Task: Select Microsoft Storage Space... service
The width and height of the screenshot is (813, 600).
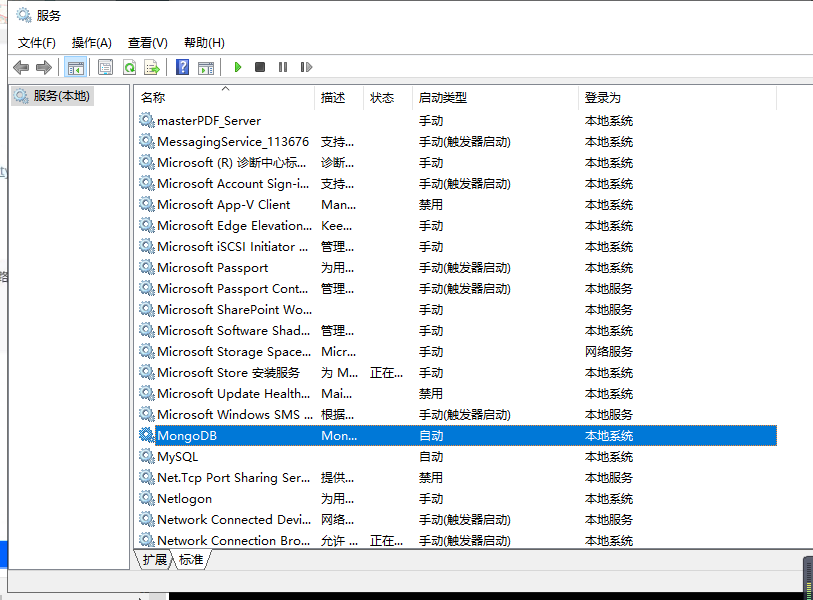Action: (234, 352)
